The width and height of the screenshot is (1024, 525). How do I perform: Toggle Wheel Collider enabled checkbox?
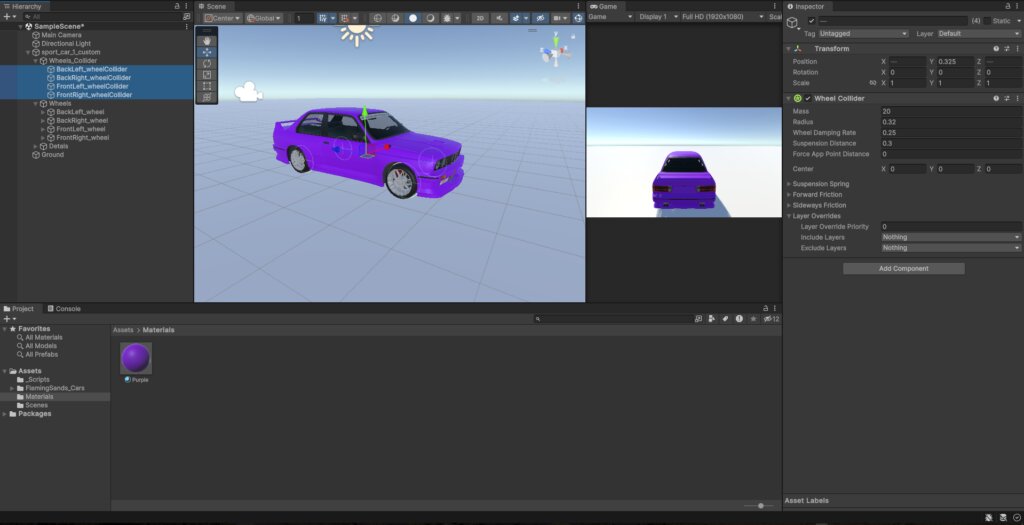click(x=808, y=98)
